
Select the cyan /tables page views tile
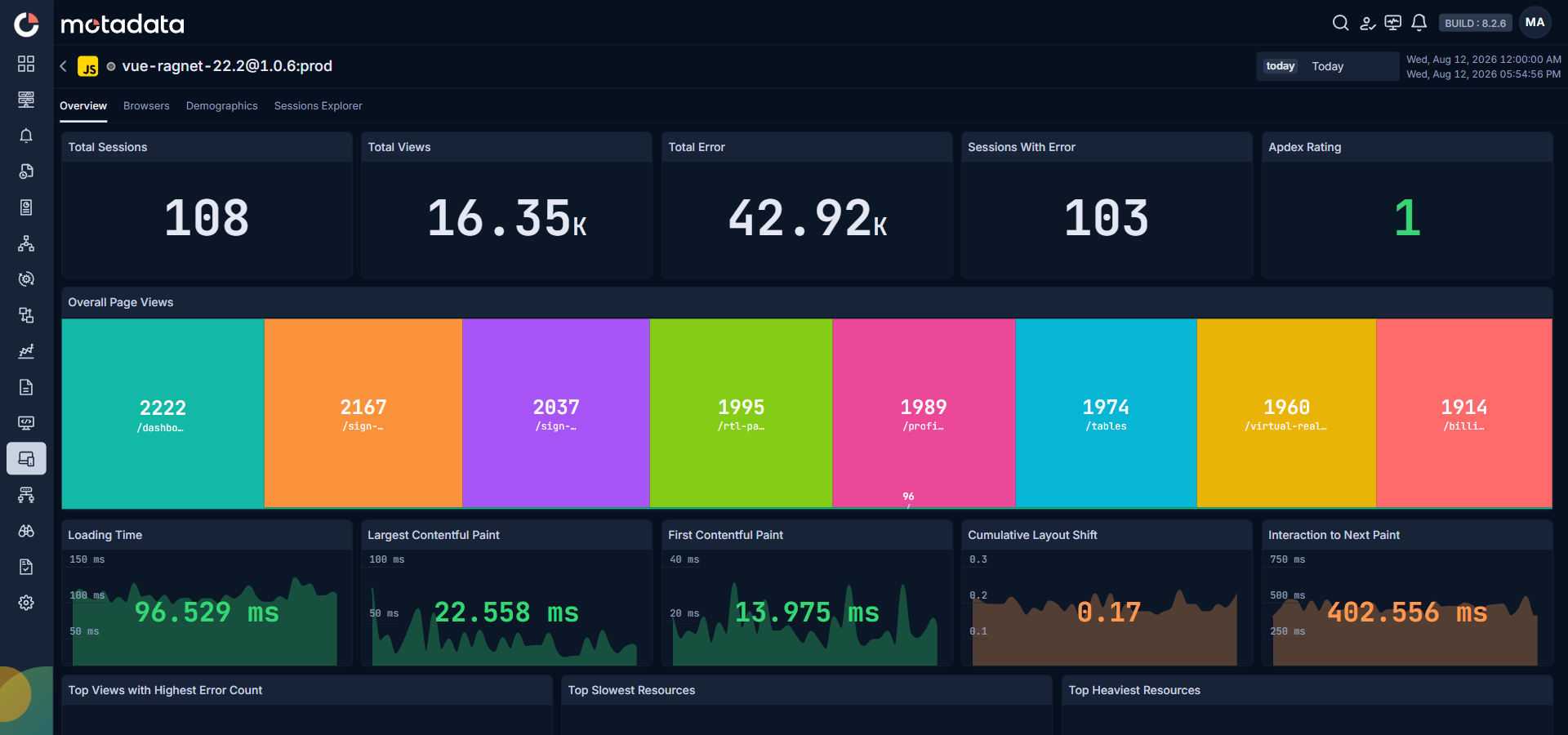tap(1106, 413)
